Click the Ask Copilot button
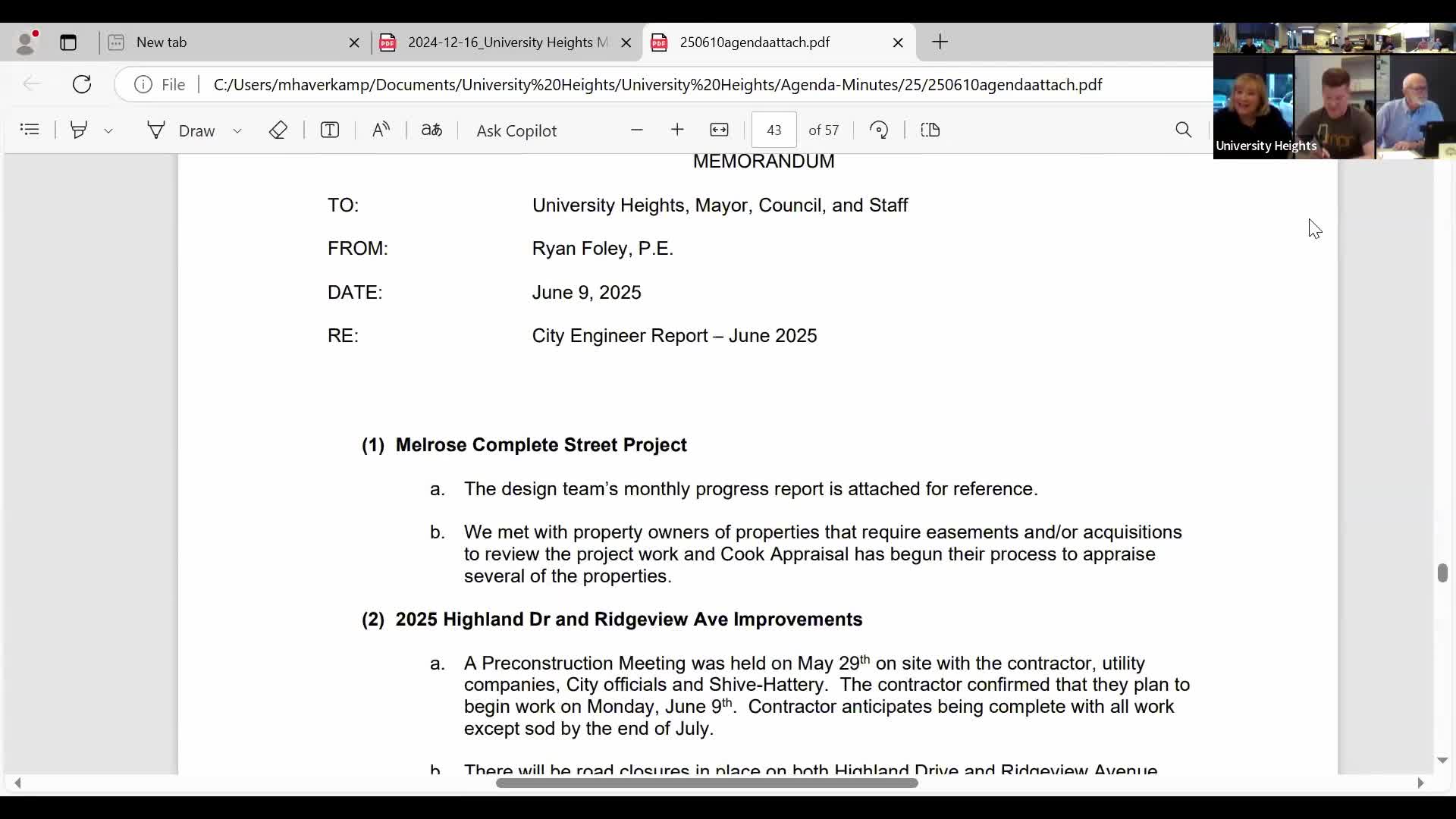This screenshot has height=819, width=1456. (517, 131)
